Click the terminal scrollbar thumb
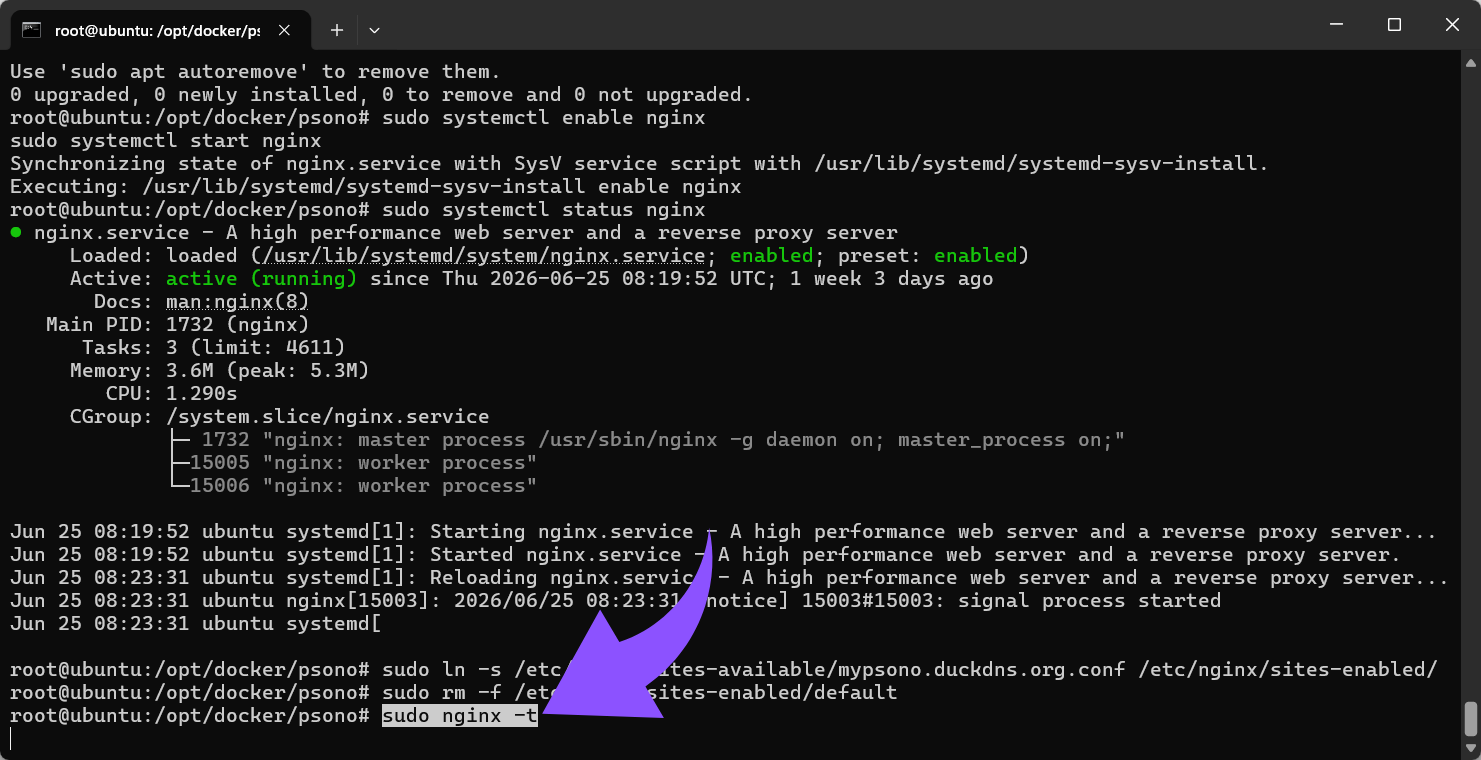 tap(1470, 718)
